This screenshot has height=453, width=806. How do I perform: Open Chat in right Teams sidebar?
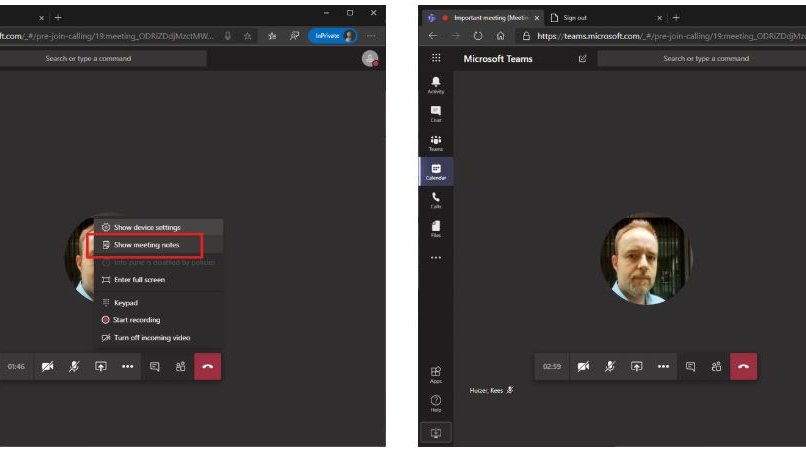tap(435, 114)
